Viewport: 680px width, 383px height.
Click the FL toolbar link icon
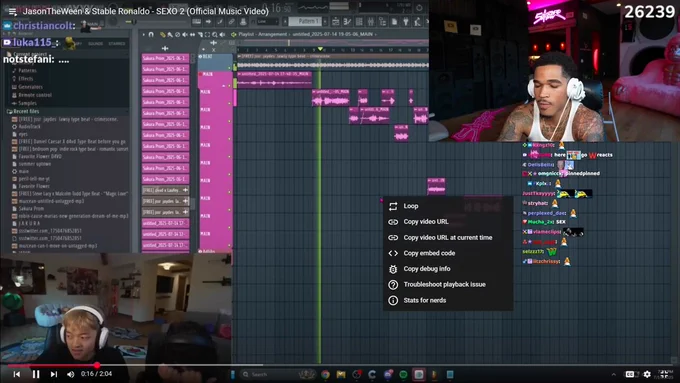(x=232, y=21)
